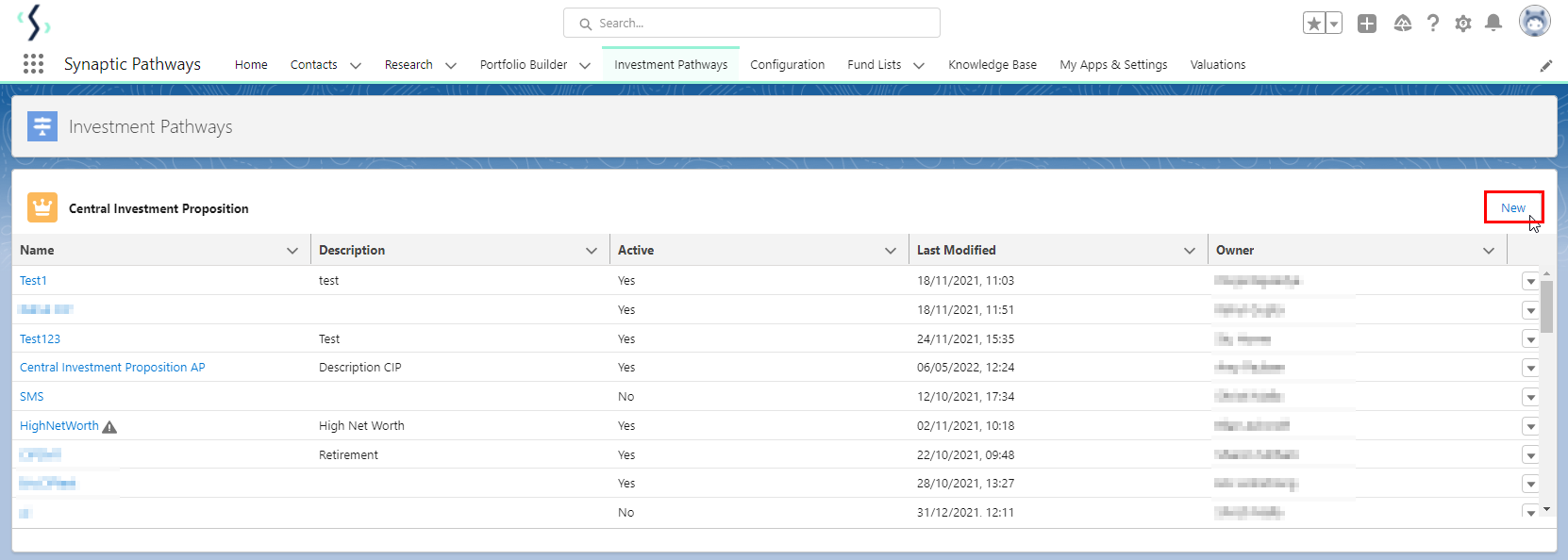Expand the Portfolio Builder dropdown chevron

[585, 65]
